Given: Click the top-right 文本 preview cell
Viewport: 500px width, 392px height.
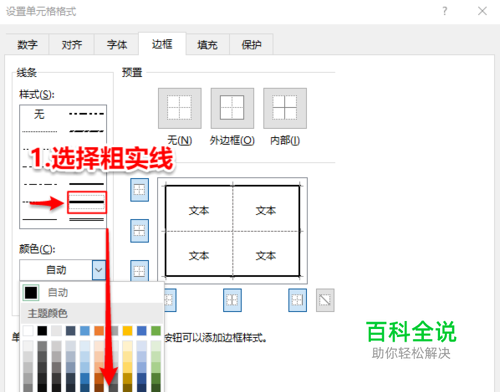Looking at the screenshot, I should pyautogui.click(x=266, y=211).
